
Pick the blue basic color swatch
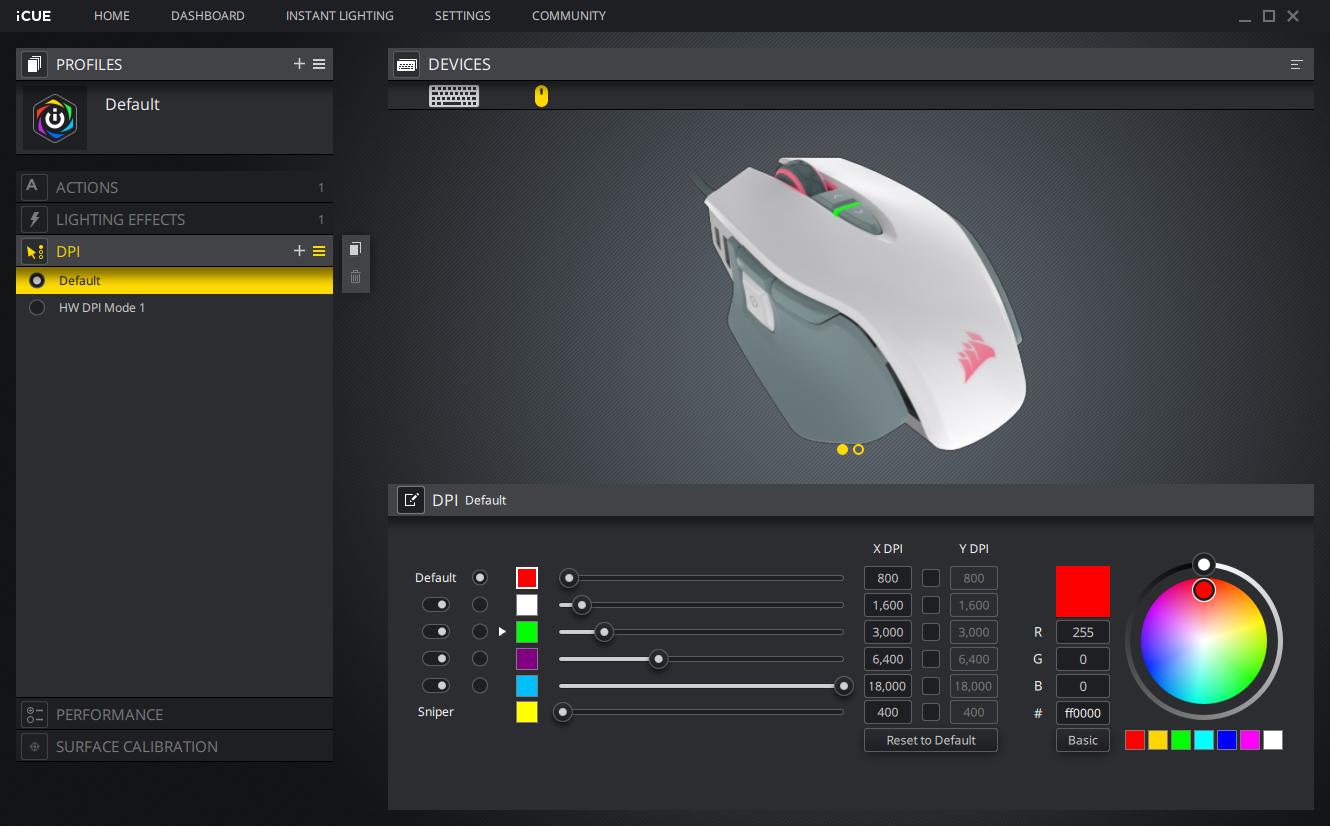point(1227,740)
